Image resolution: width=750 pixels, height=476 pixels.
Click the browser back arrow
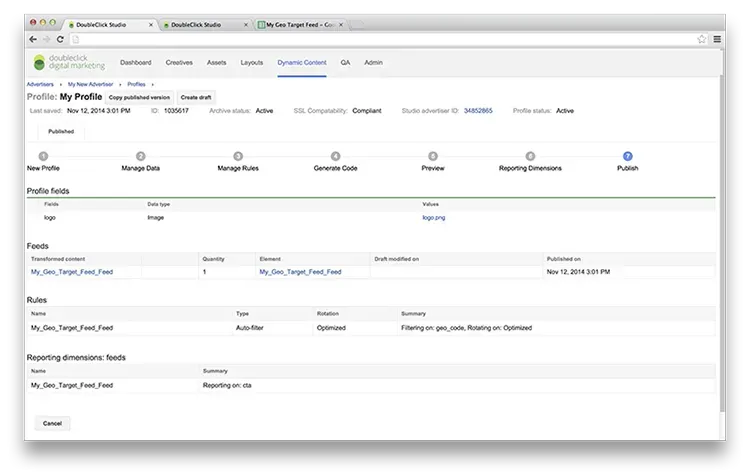click(33, 39)
